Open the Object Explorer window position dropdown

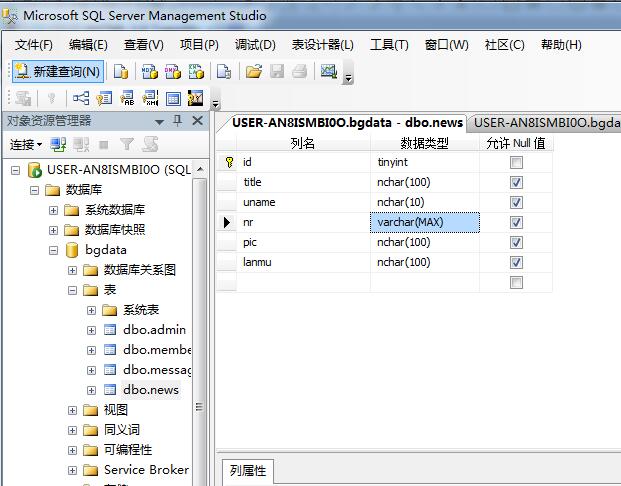coord(159,122)
